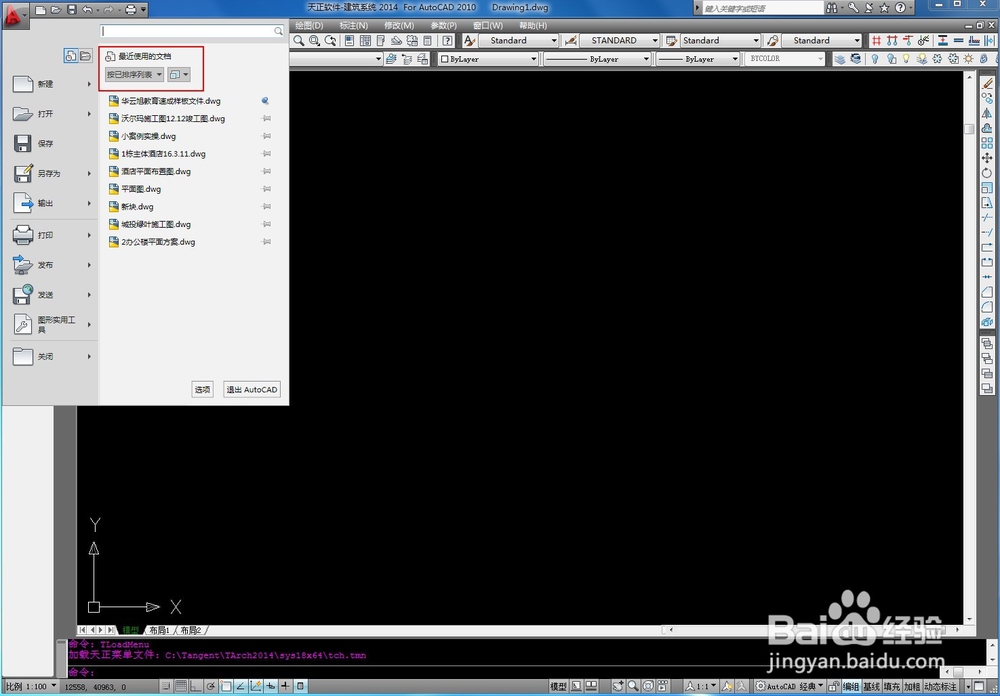Select the Zoom previous icon
This screenshot has height=696, width=1000.
(x=330, y=41)
